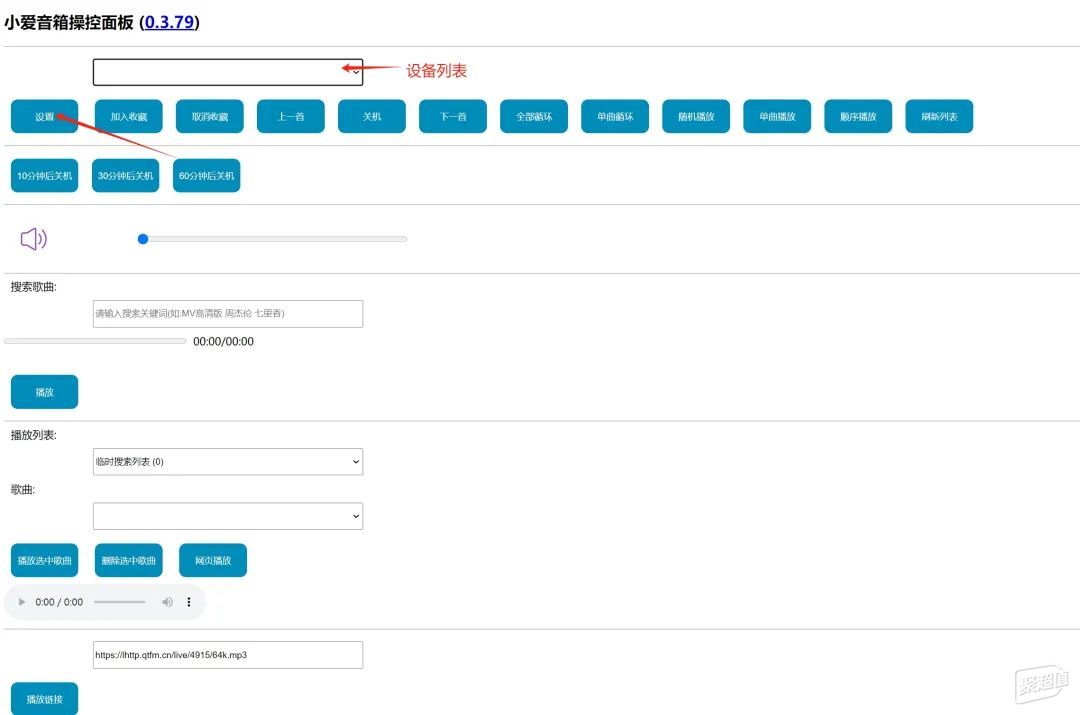
Task: Open audio player three-dot menu
Action: click(189, 602)
